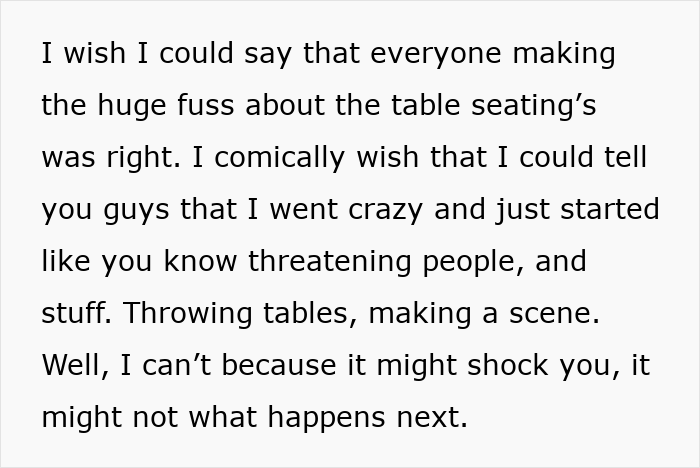Click the word "tables"
This screenshot has height=468, width=700.
point(307,313)
